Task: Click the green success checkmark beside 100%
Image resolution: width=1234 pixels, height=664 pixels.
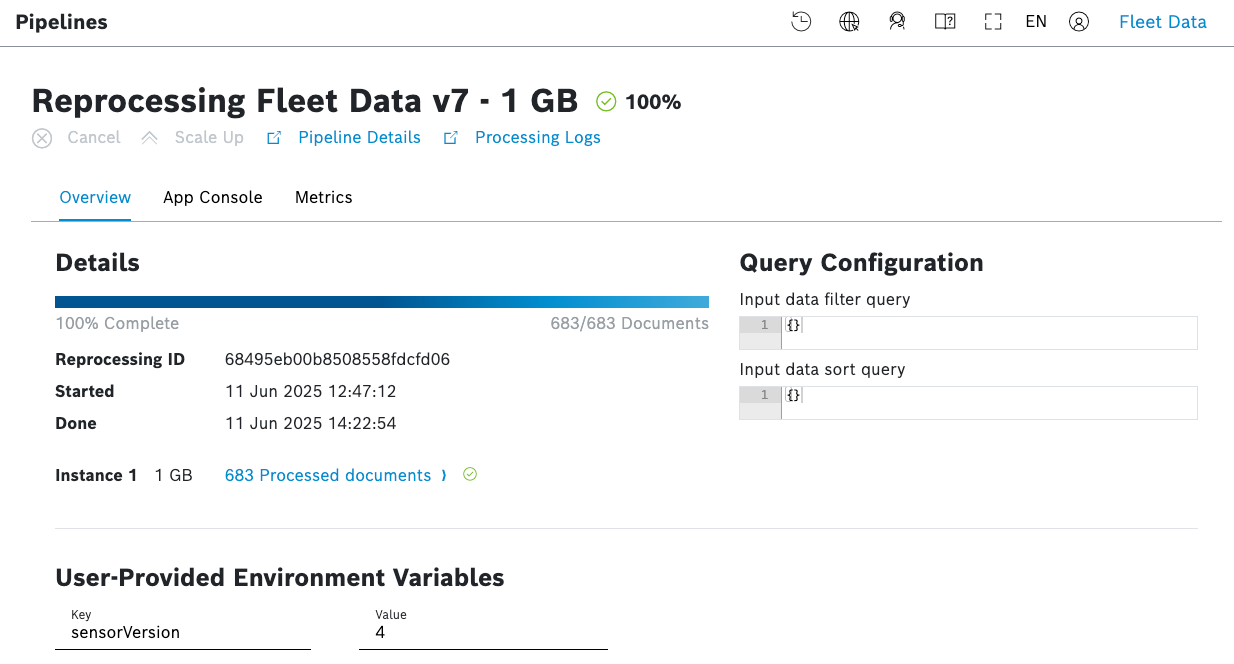Action: [606, 101]
